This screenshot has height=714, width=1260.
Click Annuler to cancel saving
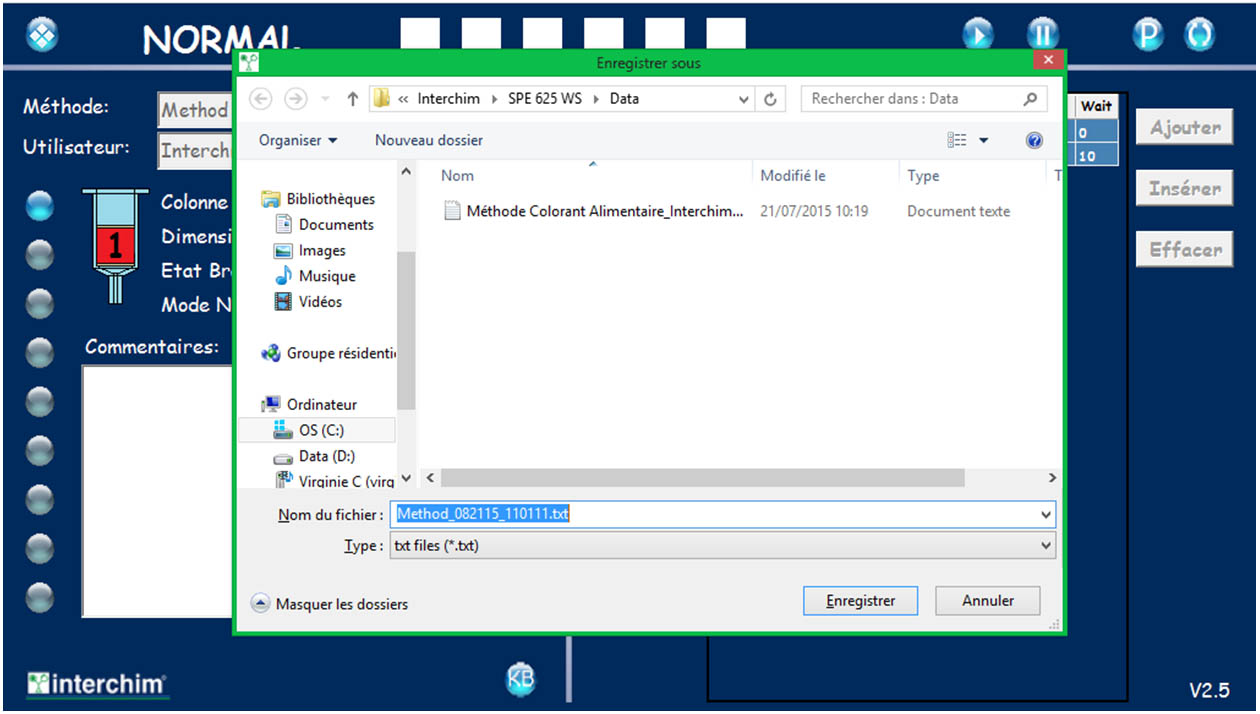coord(988,601)
